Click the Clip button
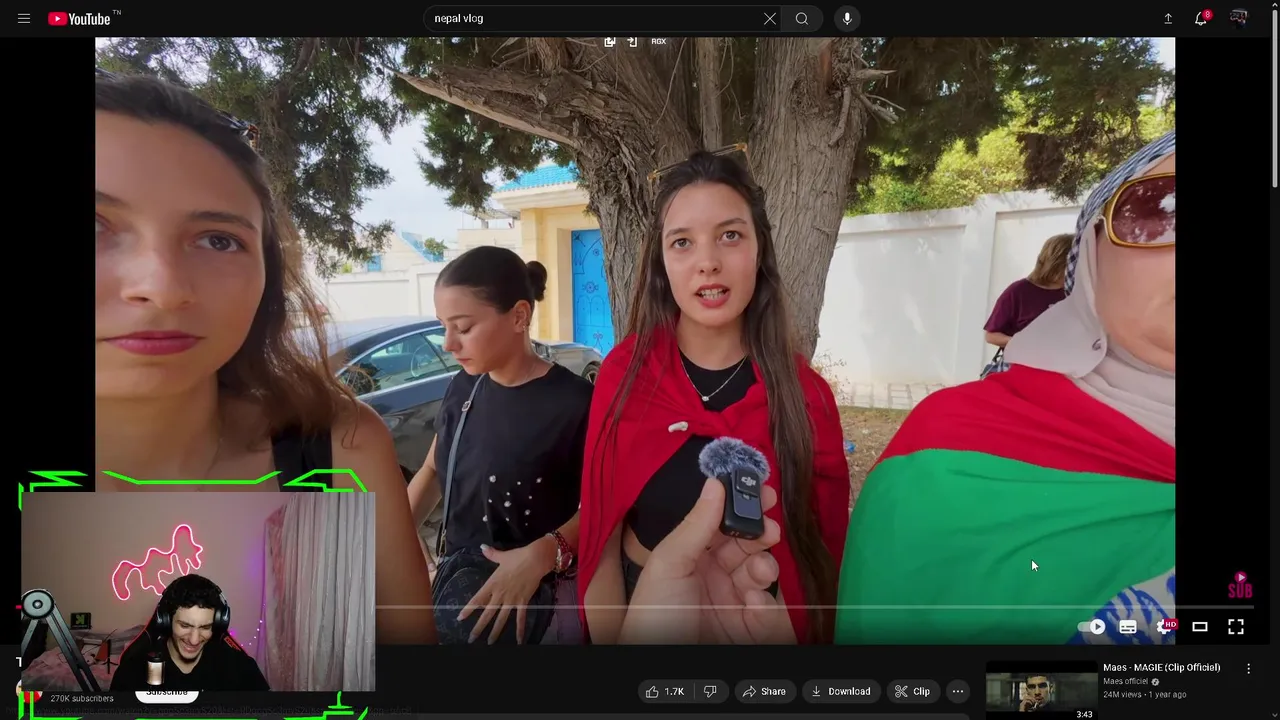This screenshot has height=720, width=1280. point(912,691)
